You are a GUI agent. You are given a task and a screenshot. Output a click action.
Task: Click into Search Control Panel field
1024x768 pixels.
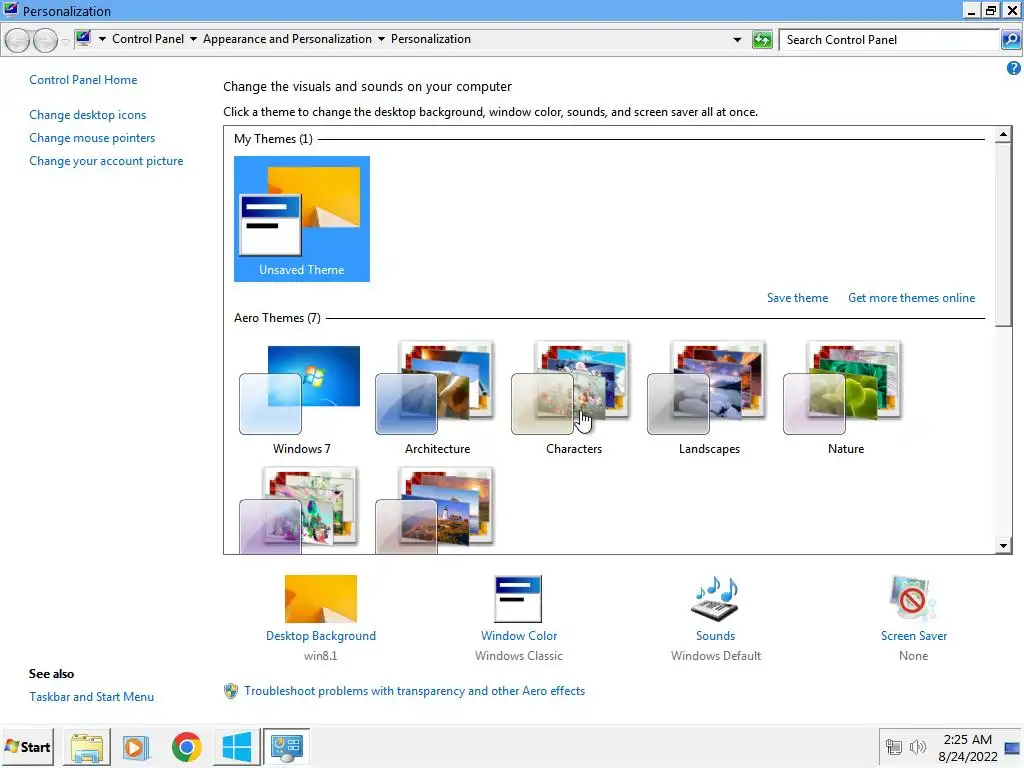pyautogui.click(x=889, y=40)
